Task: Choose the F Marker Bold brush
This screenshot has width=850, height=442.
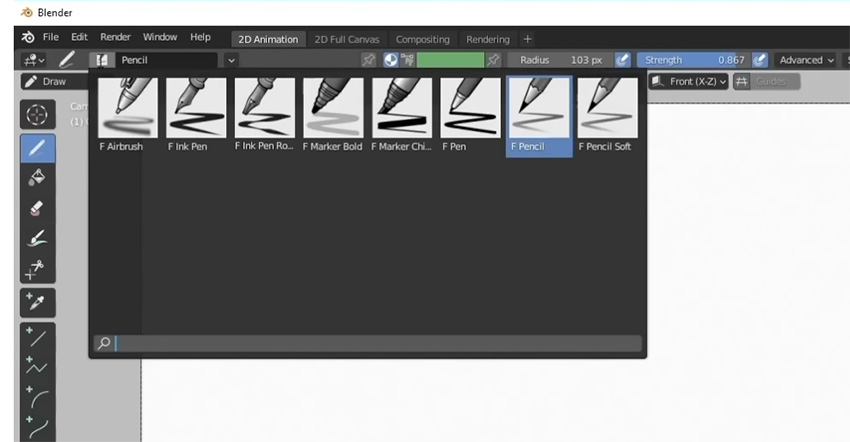Action: pyautogui.click(x=333, y=115)
